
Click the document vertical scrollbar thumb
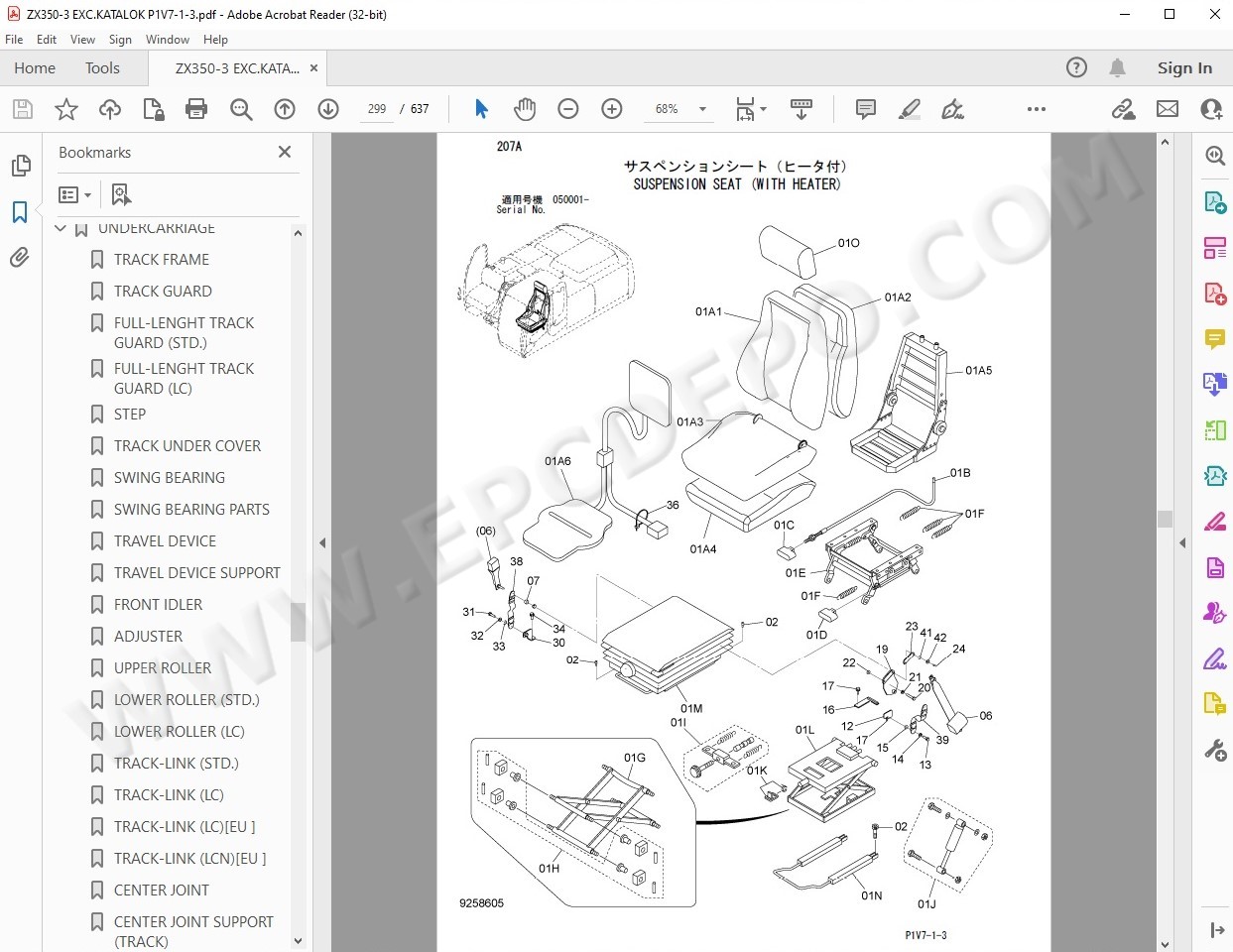[1165, 519]
